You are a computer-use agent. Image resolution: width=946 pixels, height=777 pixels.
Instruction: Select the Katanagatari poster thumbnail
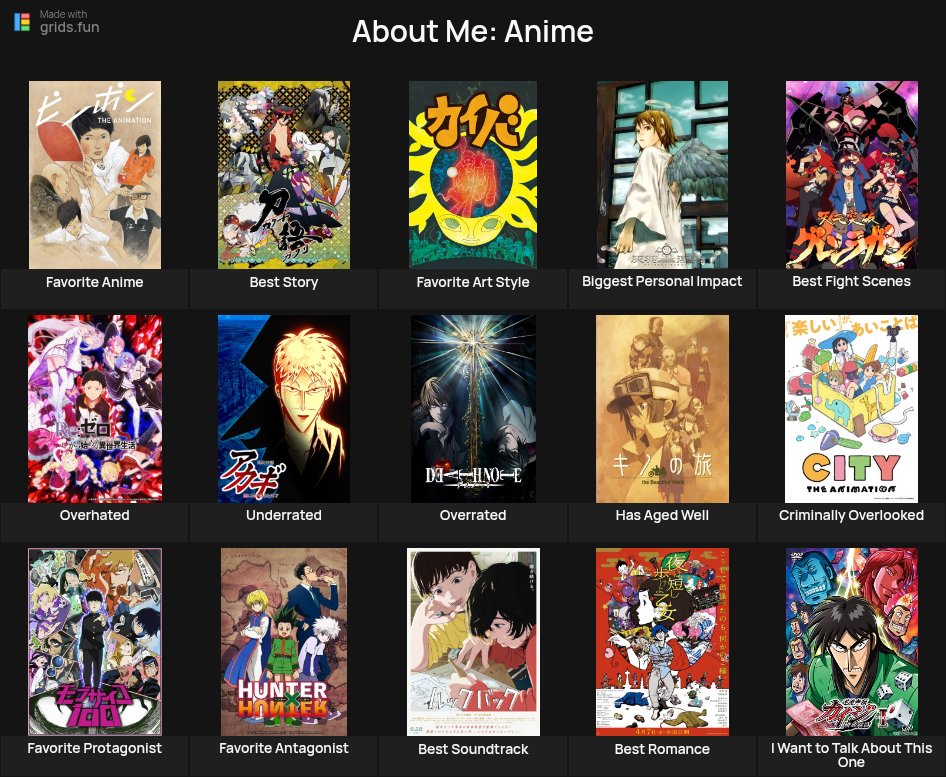point(284,175)
